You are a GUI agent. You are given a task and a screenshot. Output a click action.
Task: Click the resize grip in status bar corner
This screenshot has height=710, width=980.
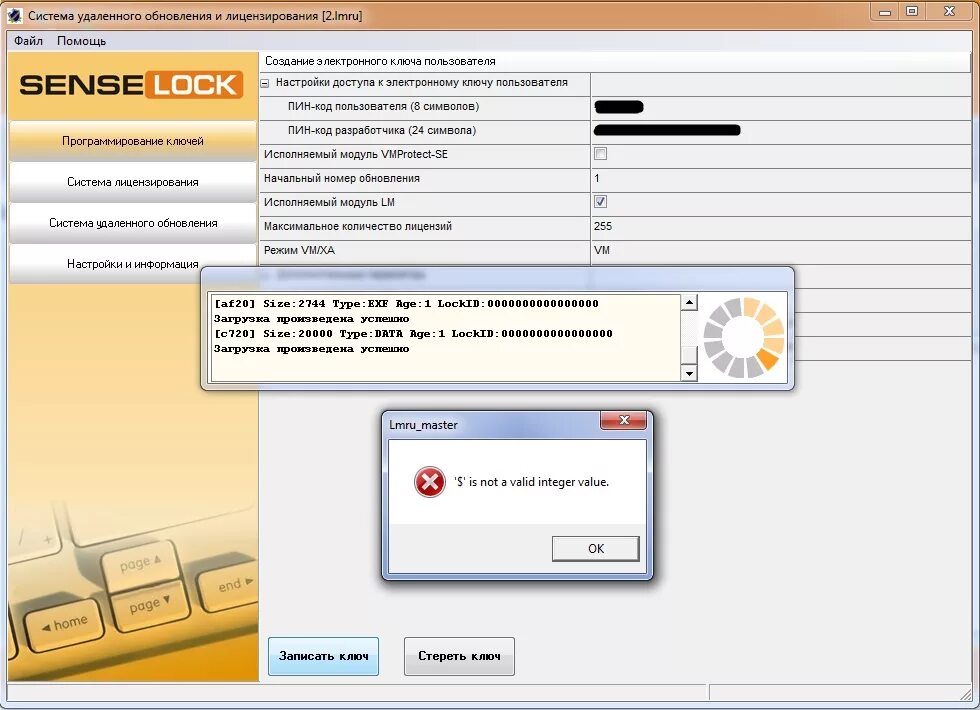966,693
